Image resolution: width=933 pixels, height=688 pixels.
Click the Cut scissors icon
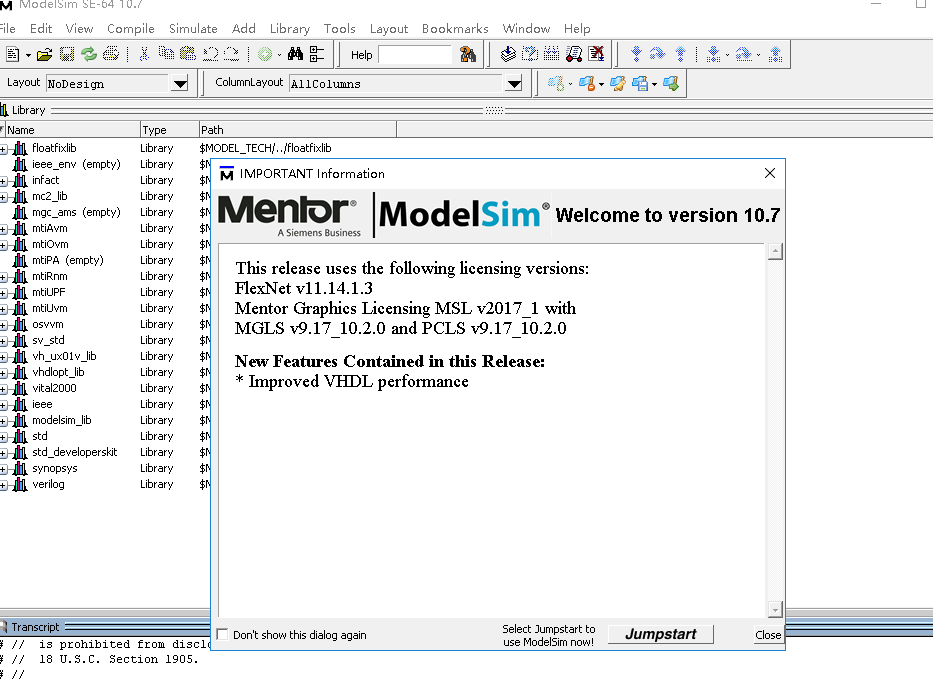click(x=144, y=55)
